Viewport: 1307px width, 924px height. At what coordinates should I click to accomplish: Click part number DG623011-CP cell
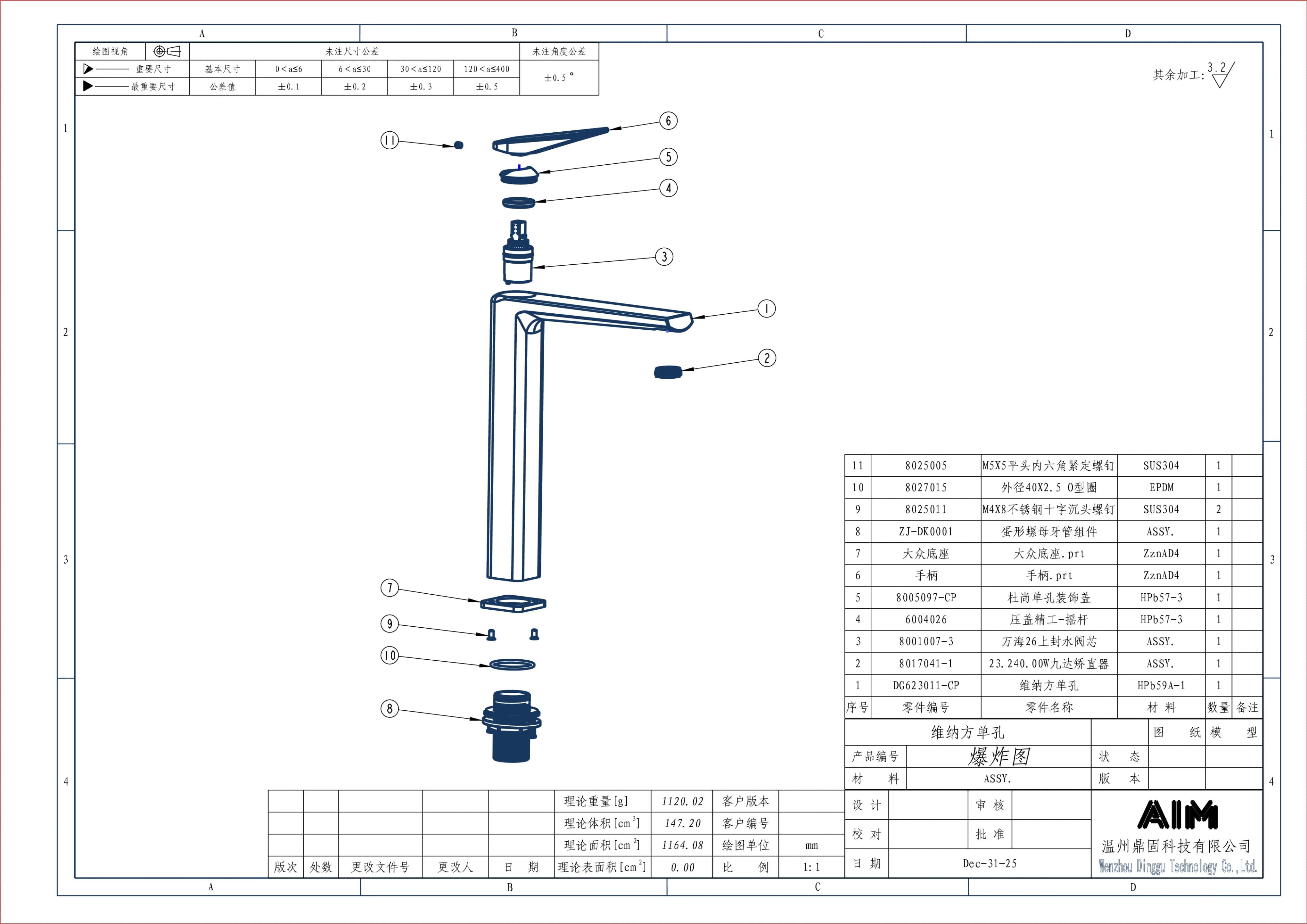[x=925, y=686]
